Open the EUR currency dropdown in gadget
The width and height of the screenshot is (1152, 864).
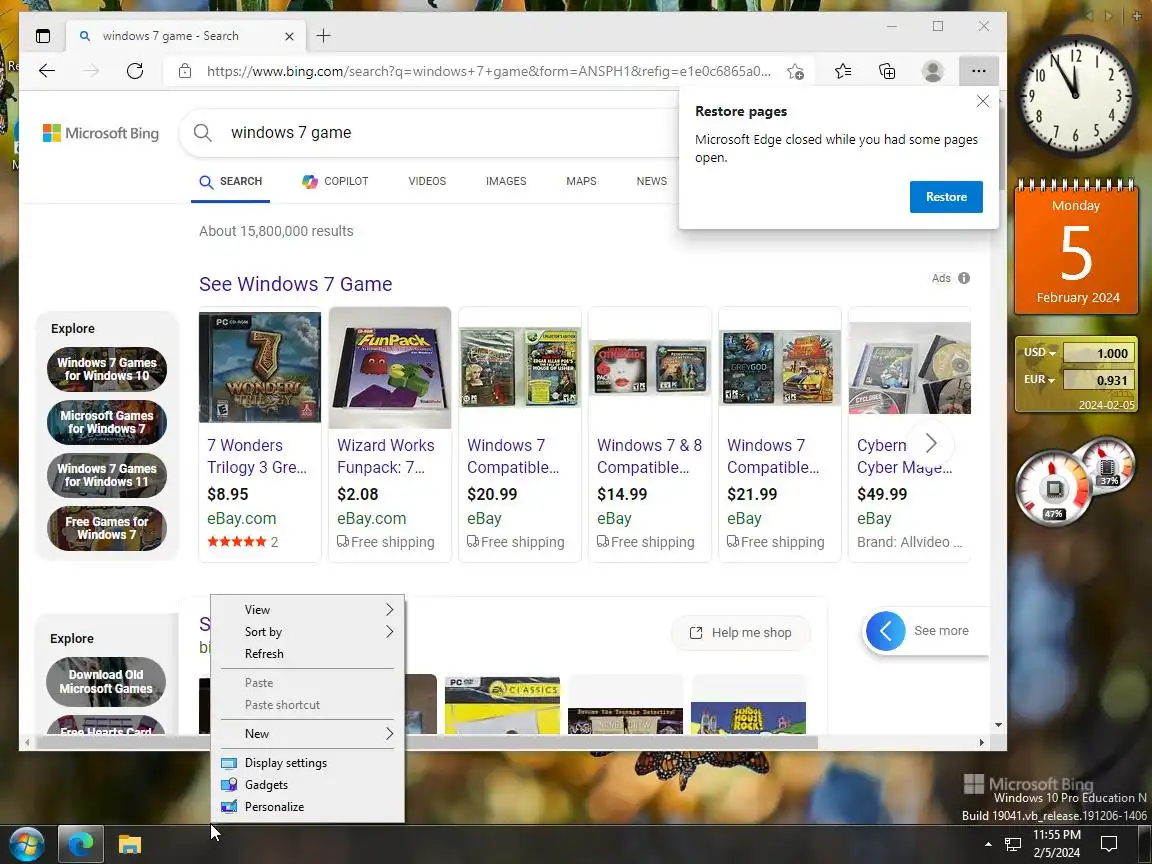point(1039,380)
